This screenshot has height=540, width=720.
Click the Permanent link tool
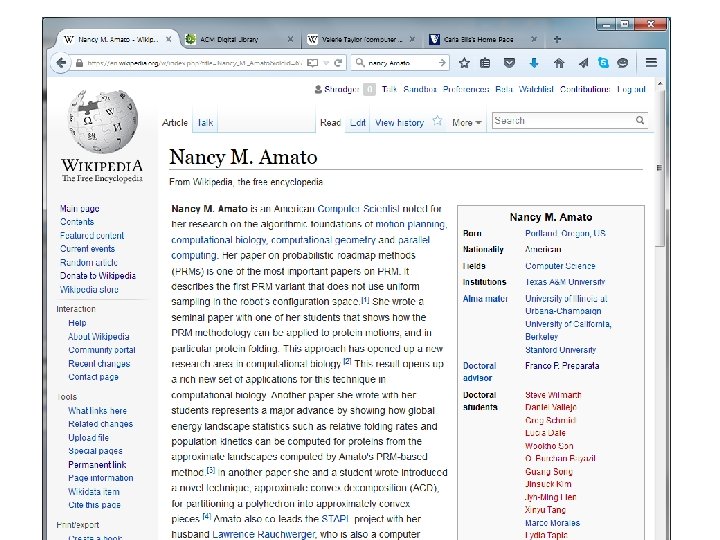(x=97, y=465)
